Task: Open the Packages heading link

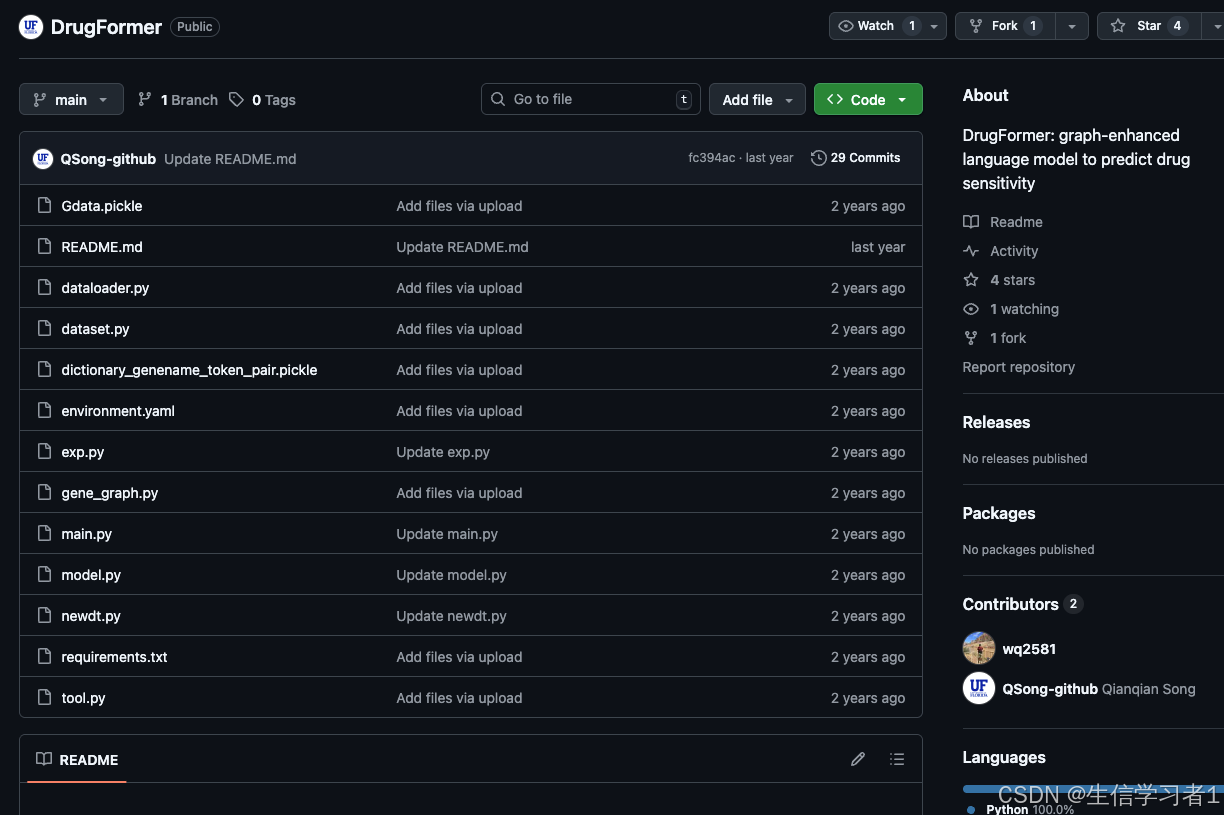Action: point(999,513)
